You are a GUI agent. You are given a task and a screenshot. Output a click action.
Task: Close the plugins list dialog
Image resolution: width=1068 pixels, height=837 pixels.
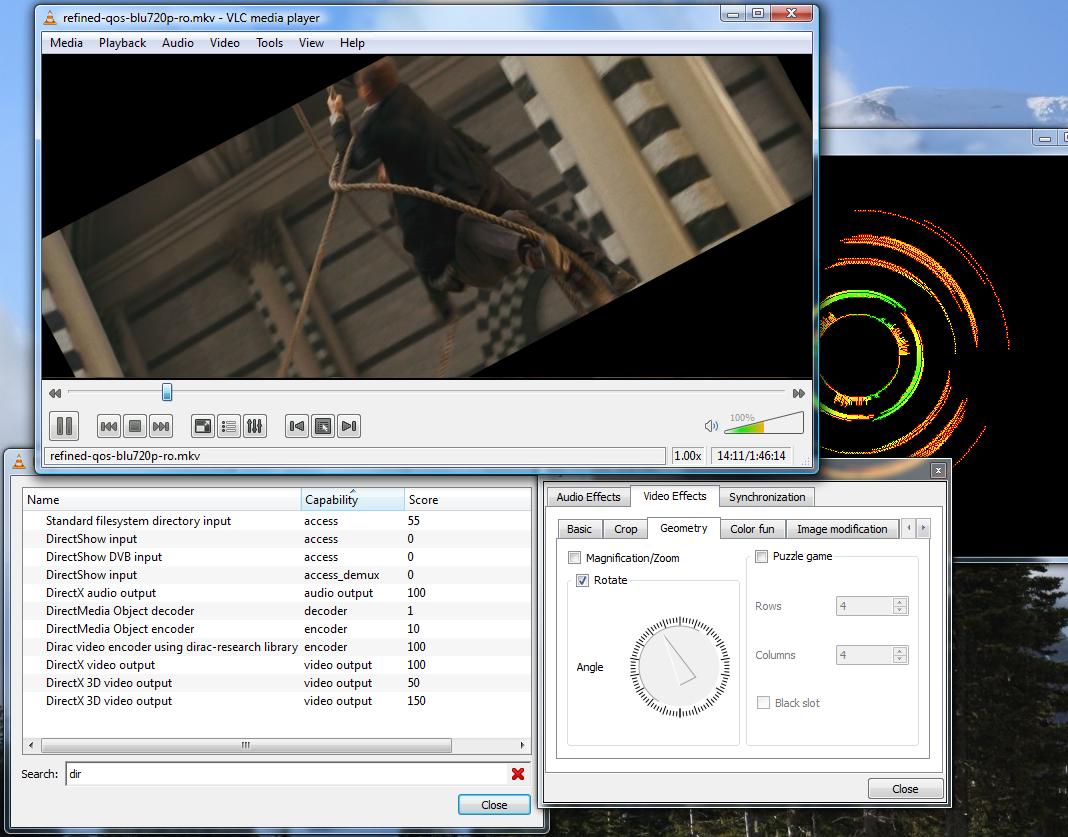pyautogui.click(x=494, y=804)
